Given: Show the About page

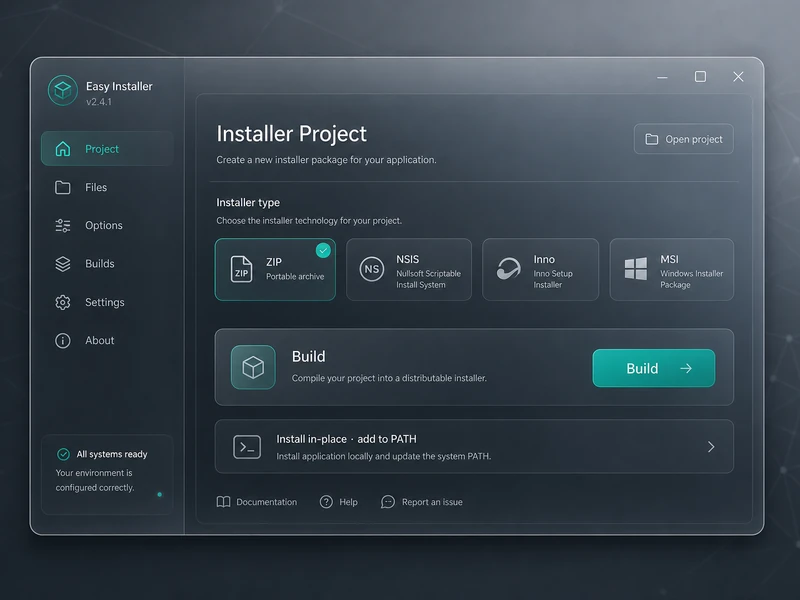Looking at the screenshot, I should pos(107,340).
